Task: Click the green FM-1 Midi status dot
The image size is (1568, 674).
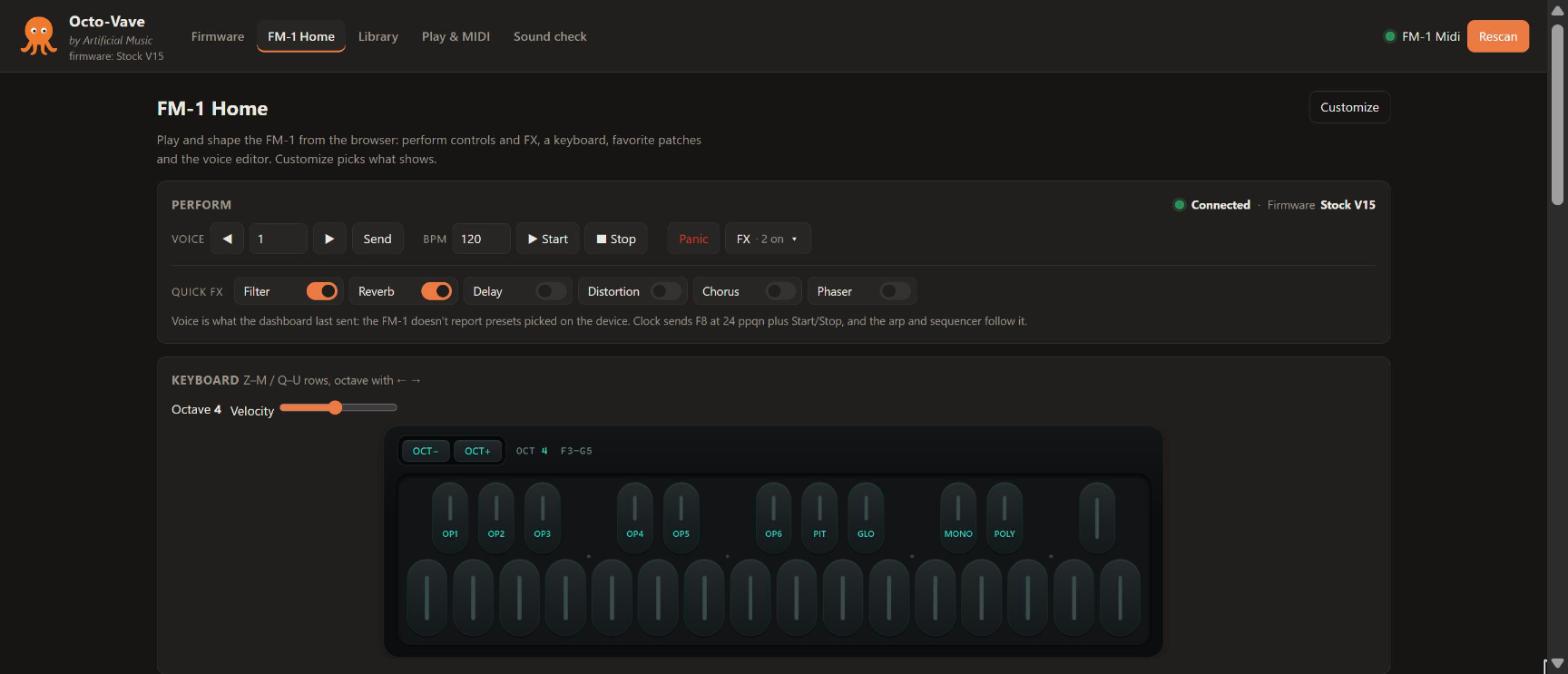Action: [x=1389, y=36]
